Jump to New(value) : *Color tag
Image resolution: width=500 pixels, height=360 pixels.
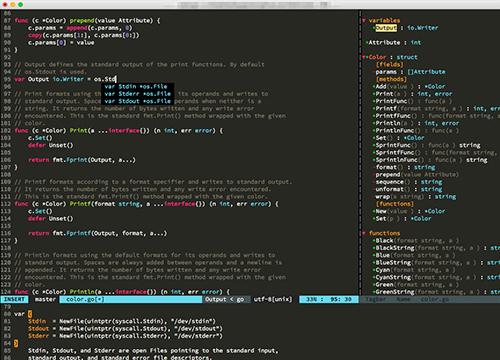tap(410, 211)
